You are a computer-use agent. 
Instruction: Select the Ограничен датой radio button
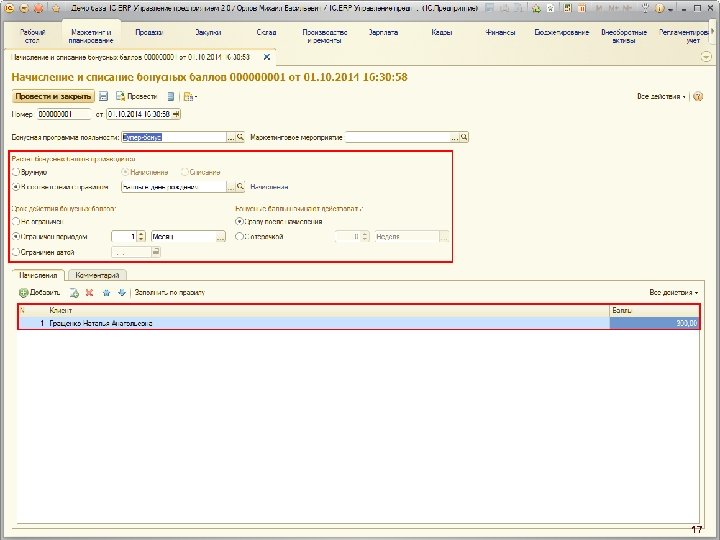tap(16, 252)
